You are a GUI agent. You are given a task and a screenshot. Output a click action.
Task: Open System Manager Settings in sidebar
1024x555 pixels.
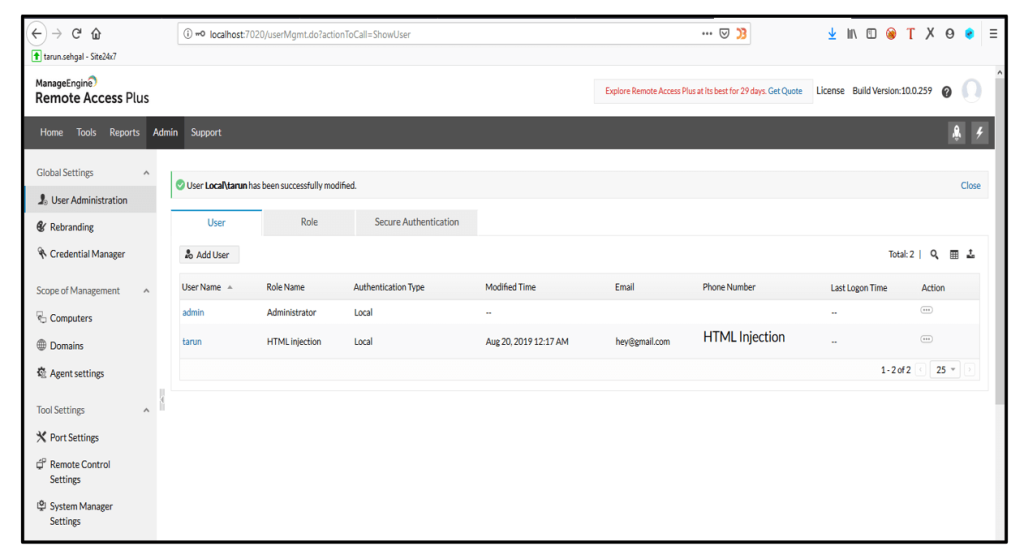(82, 513)
